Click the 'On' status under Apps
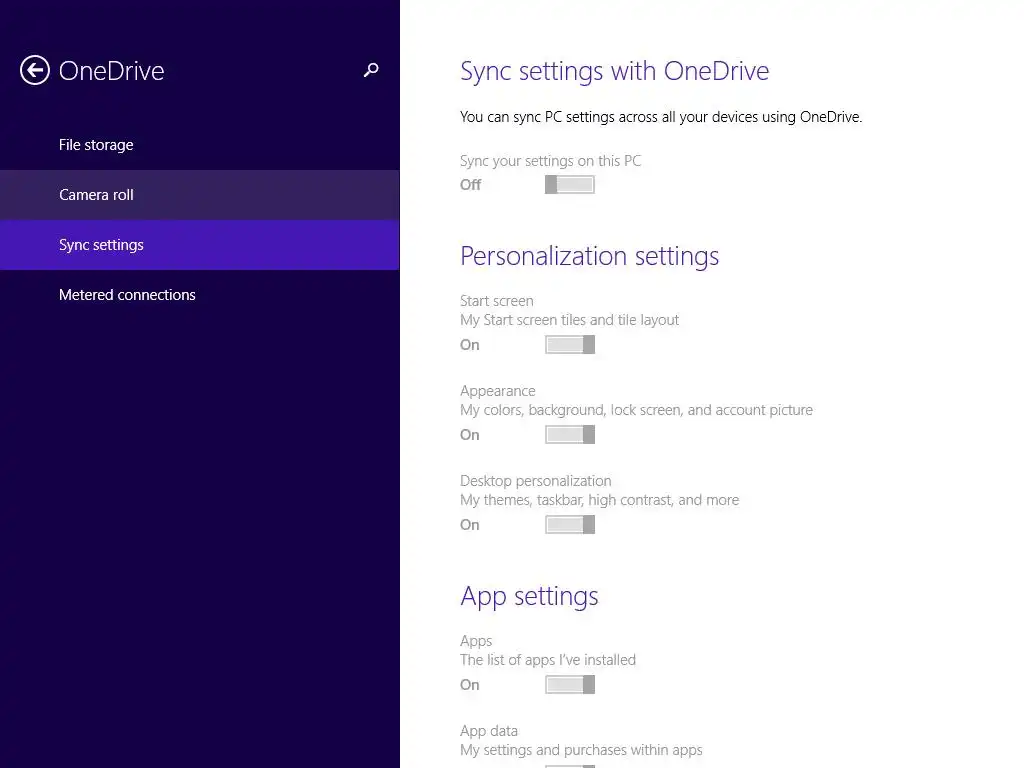Image resolution: width=1024 pixels, height=768 pixels. pos(470,685)
